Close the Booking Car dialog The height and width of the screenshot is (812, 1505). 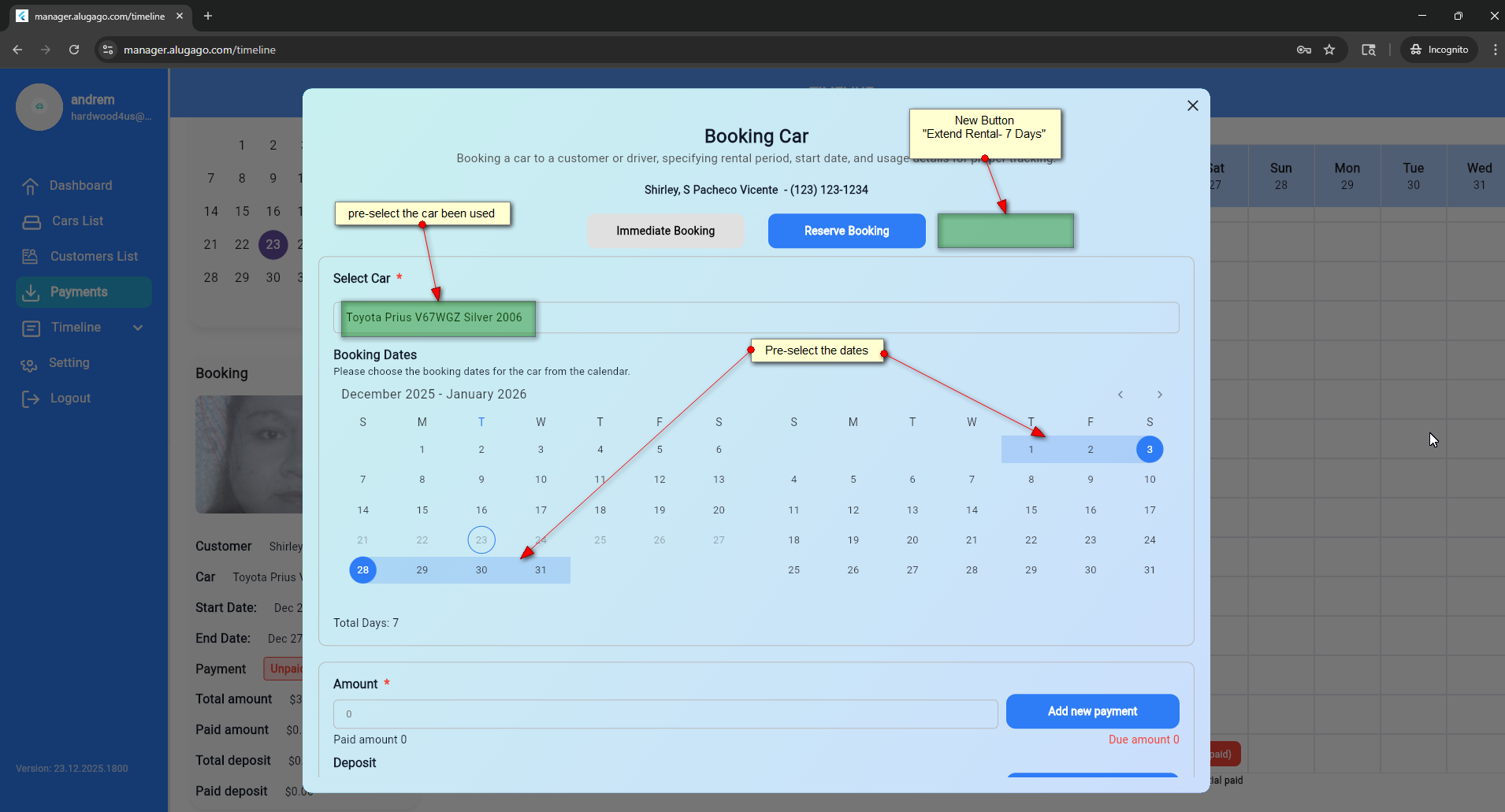pyautogui.click(x=1192, y=106)
